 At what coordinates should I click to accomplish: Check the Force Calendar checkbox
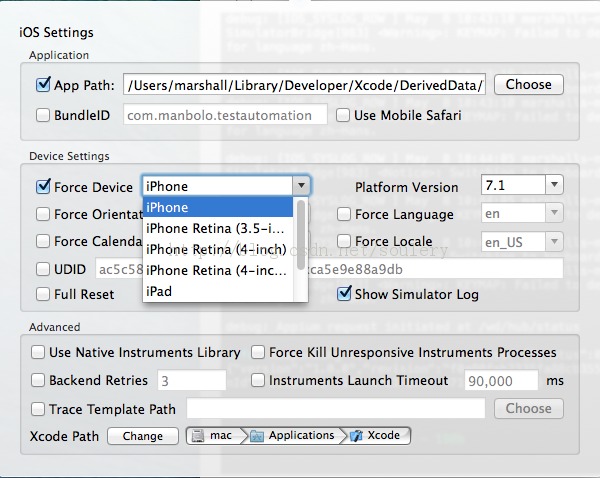[x=43, y=241]
